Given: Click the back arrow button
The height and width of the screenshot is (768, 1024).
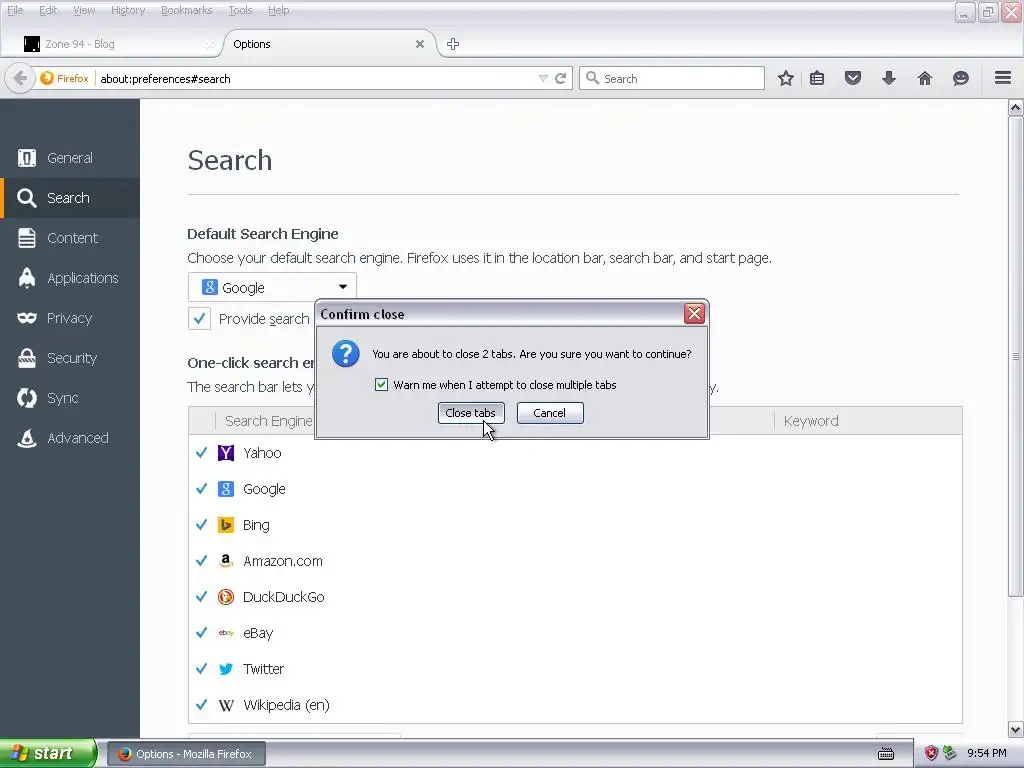Looking at the screenshot, I should 20,78.
